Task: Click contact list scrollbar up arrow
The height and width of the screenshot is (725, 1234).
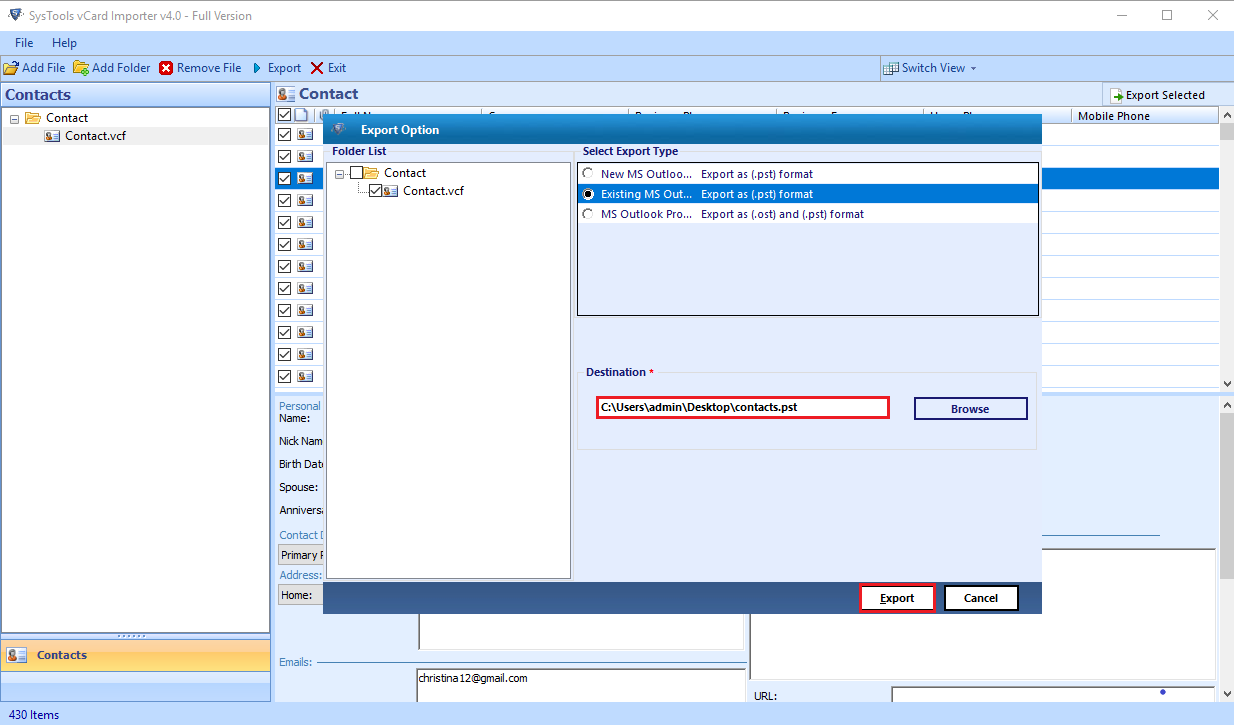Action: pos(1226,116)
